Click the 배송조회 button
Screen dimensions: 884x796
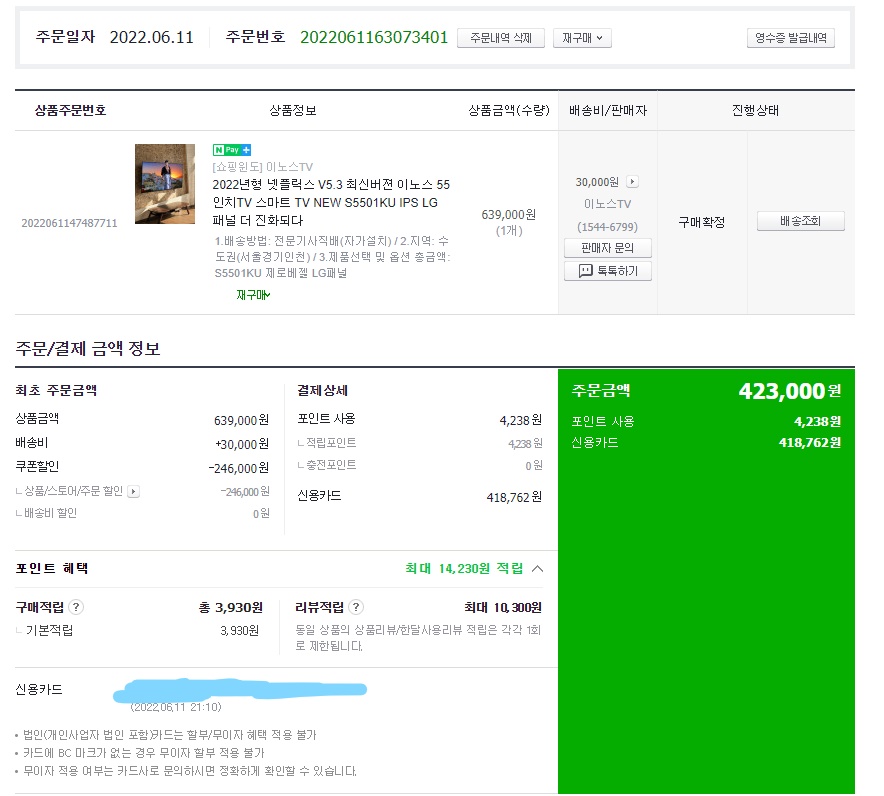(x=801, y=221)
